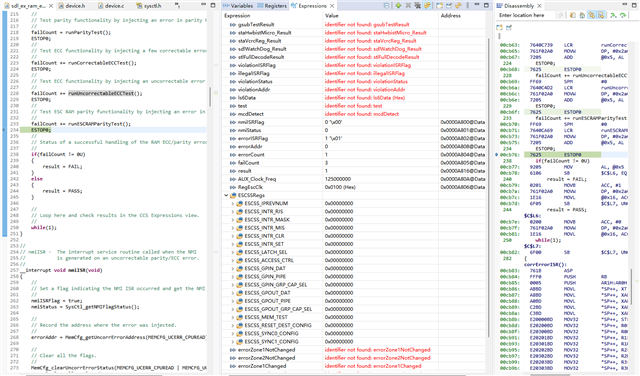
Task: Select the nmiISRFlag expression row
Action: [x=354, y=122]
